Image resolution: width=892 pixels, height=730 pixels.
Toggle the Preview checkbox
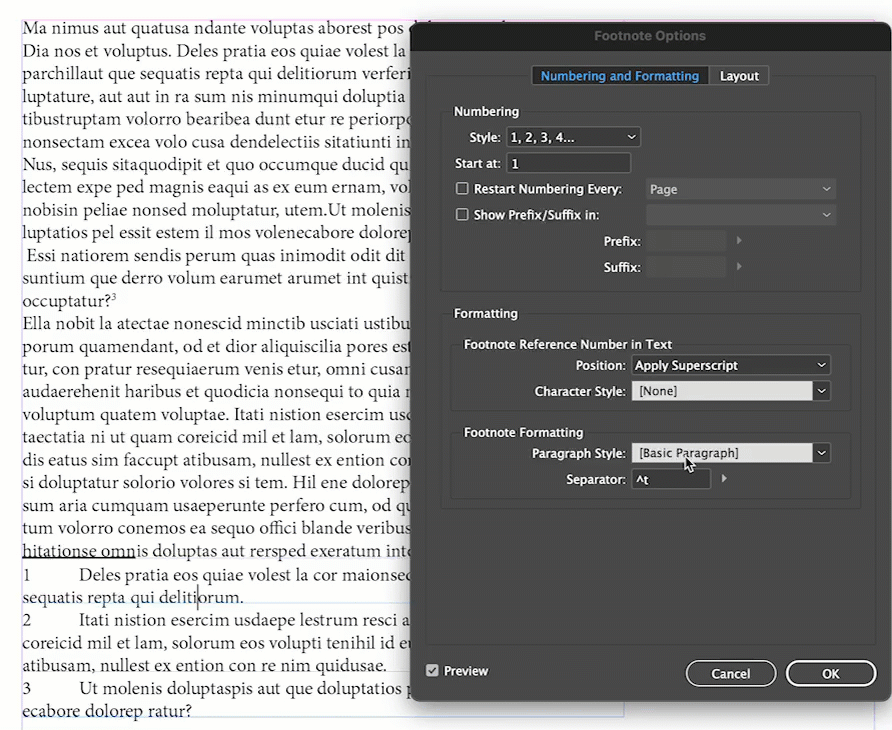pyautogui.click(x=432, y=671)
